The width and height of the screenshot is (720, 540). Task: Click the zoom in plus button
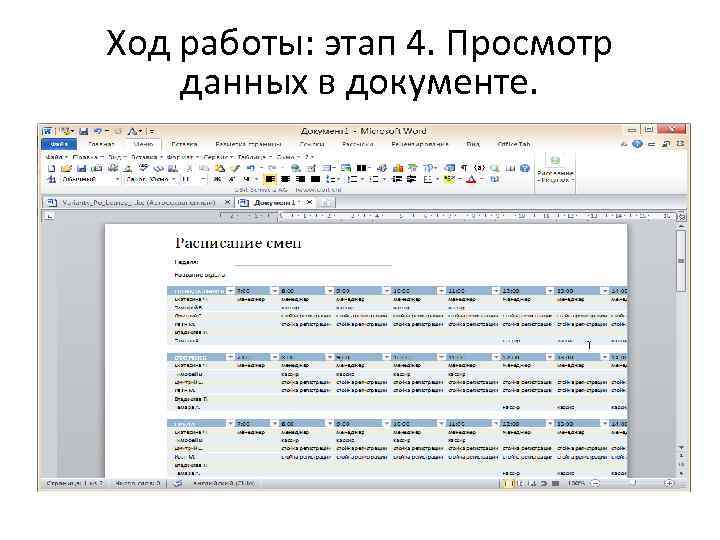(669, 484)
